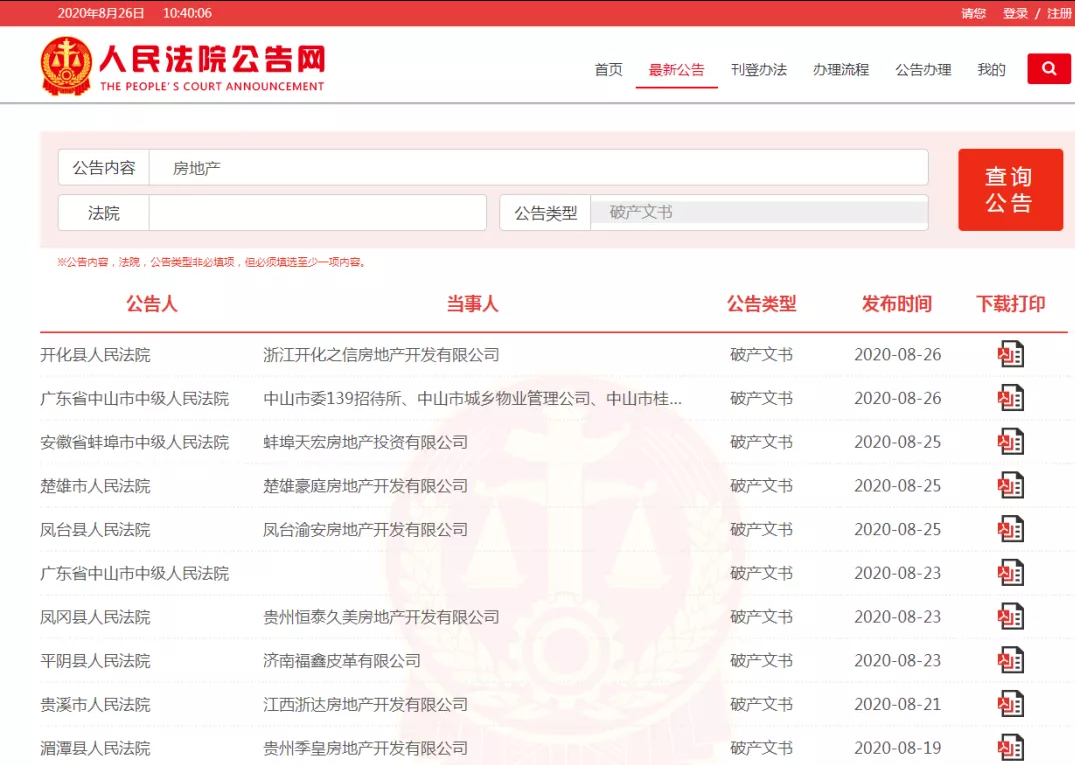The width and height of the screenshot is (1075, 765).
Task: Go to the 首页 home menu
Action: tap(608, 69)
